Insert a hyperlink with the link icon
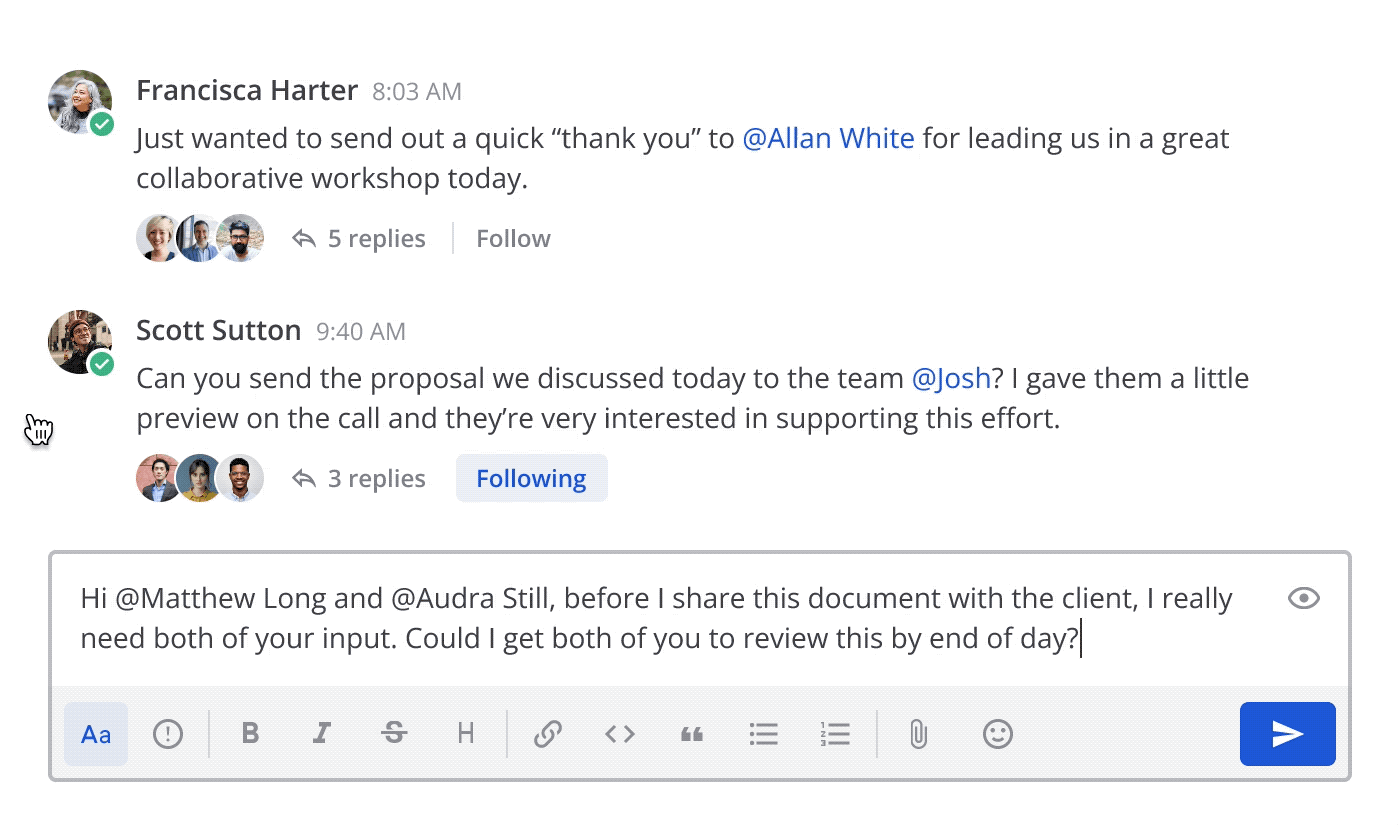Image resolution: width=1398 pixels, height=830 pixels. 547,734
